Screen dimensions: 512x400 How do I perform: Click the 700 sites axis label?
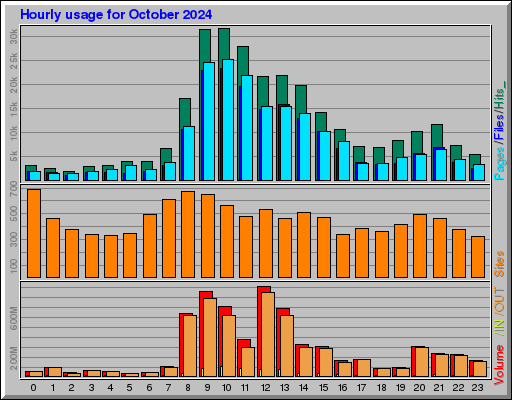(13, 188)
